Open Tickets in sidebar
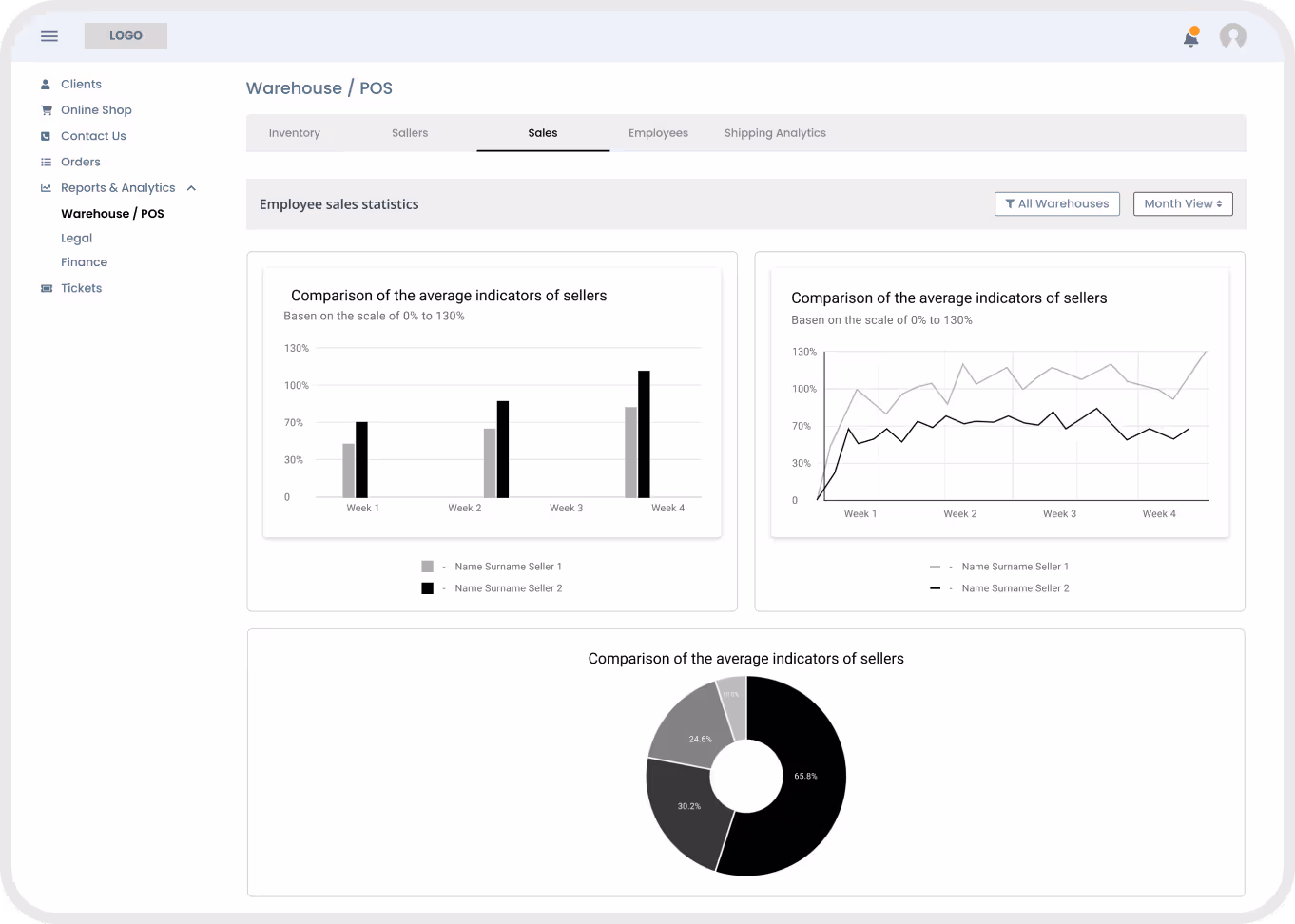The width and height of the screenshot is (1295, 924). pos(82,288)
